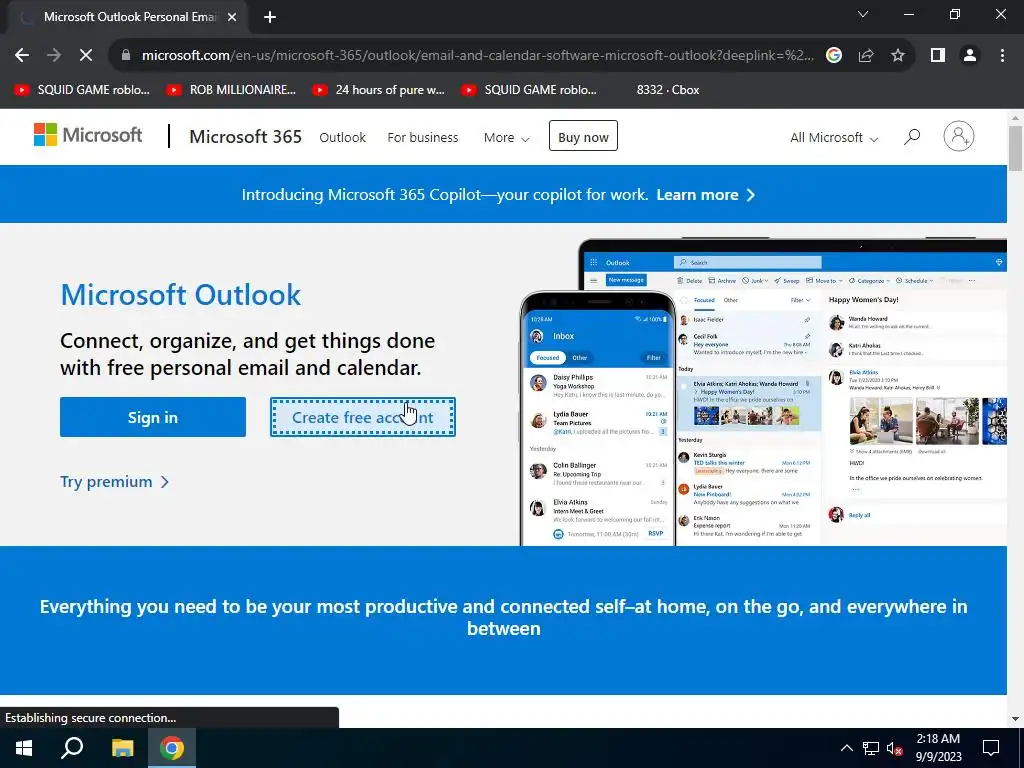Open the tab search chevron in title bar
Screen dimensions: 1024x768
pos(863,14)
